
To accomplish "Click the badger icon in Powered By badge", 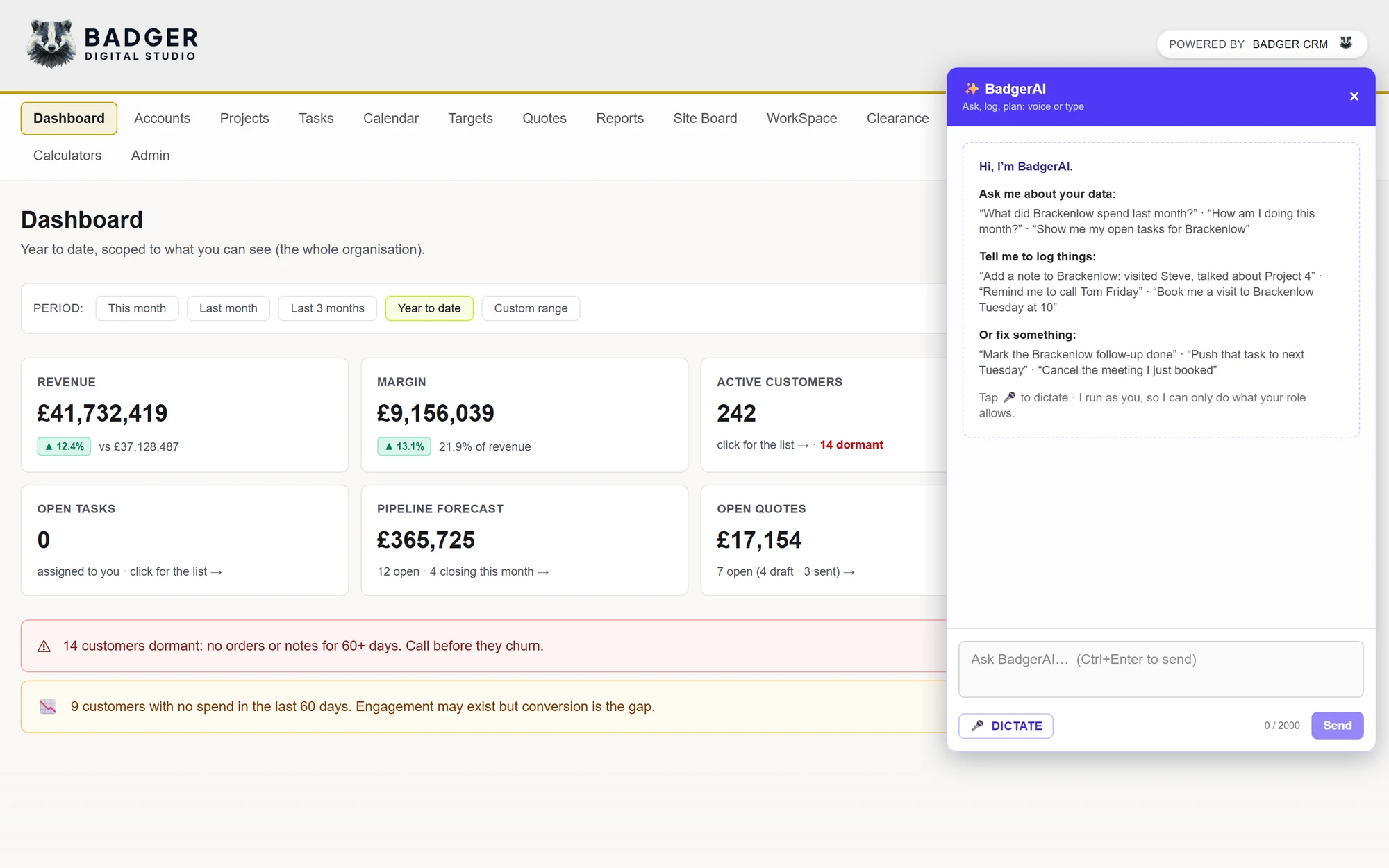I will tap(1346, 43).
